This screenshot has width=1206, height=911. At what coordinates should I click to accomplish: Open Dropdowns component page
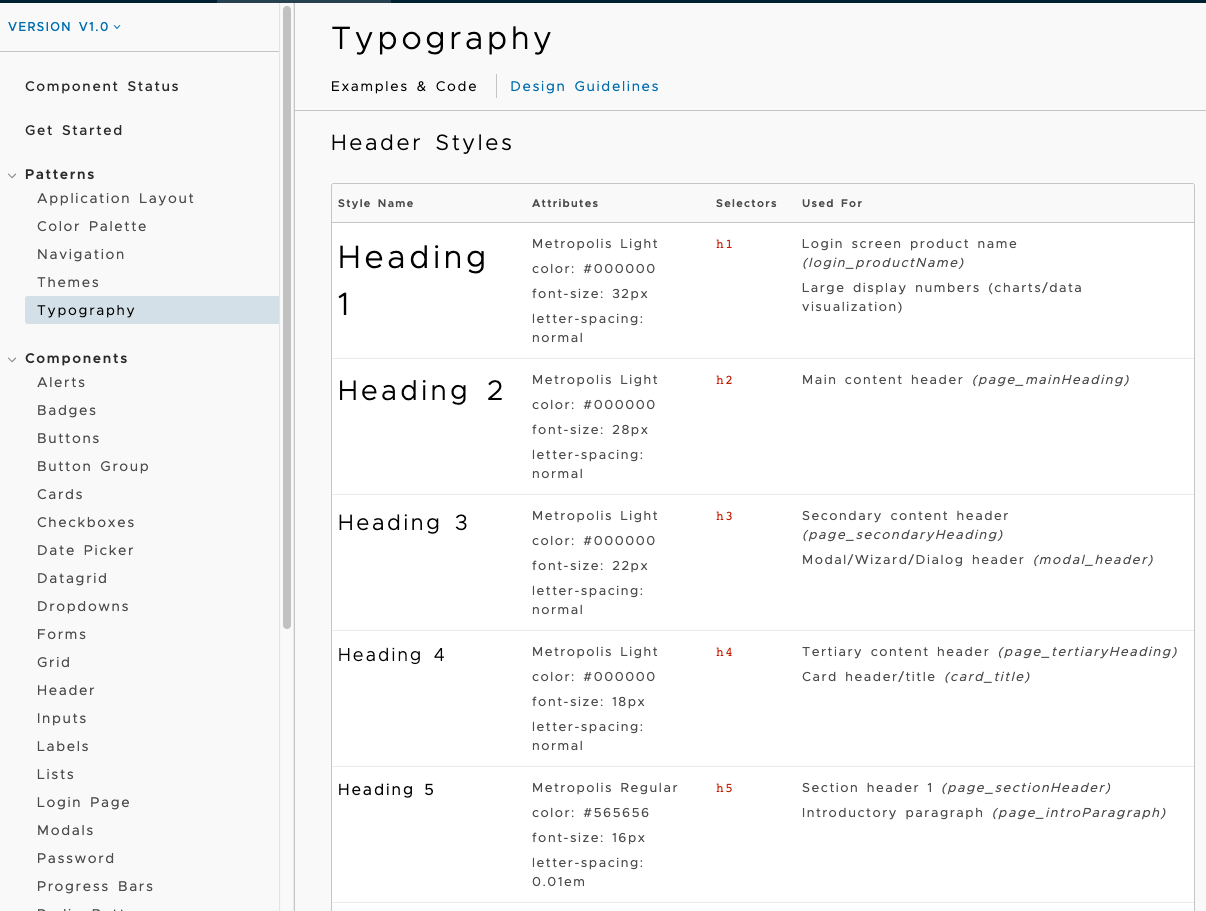coord(83,607)
